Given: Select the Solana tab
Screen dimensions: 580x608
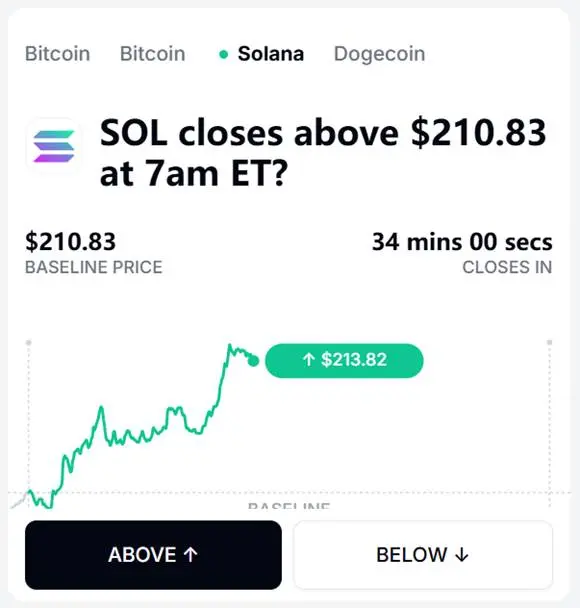Looking at the screenshot, I should 270,54.
